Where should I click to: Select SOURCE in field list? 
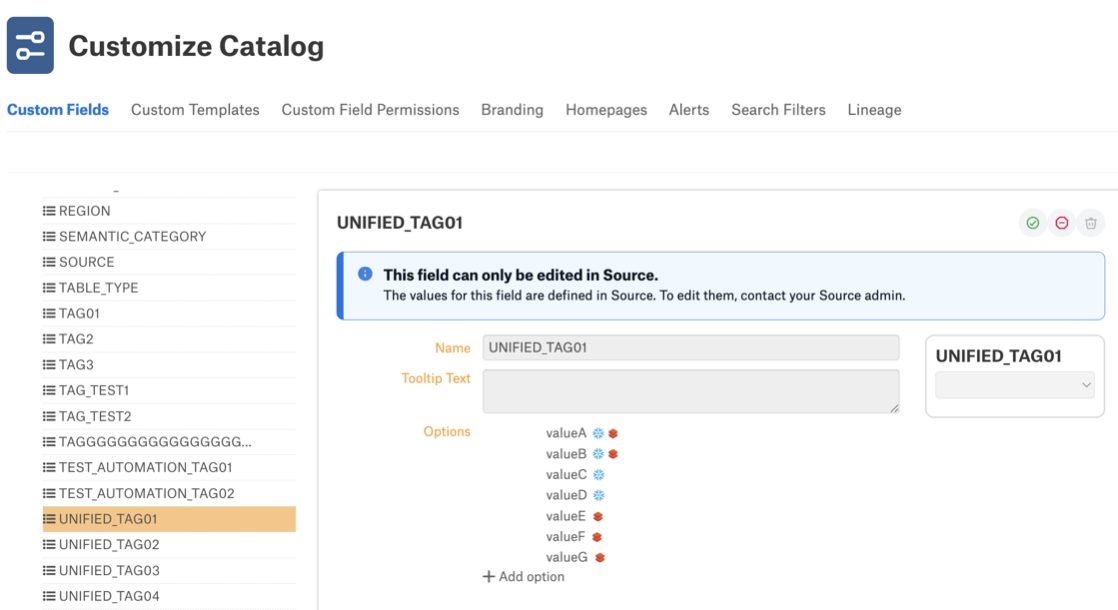[169, 262]
